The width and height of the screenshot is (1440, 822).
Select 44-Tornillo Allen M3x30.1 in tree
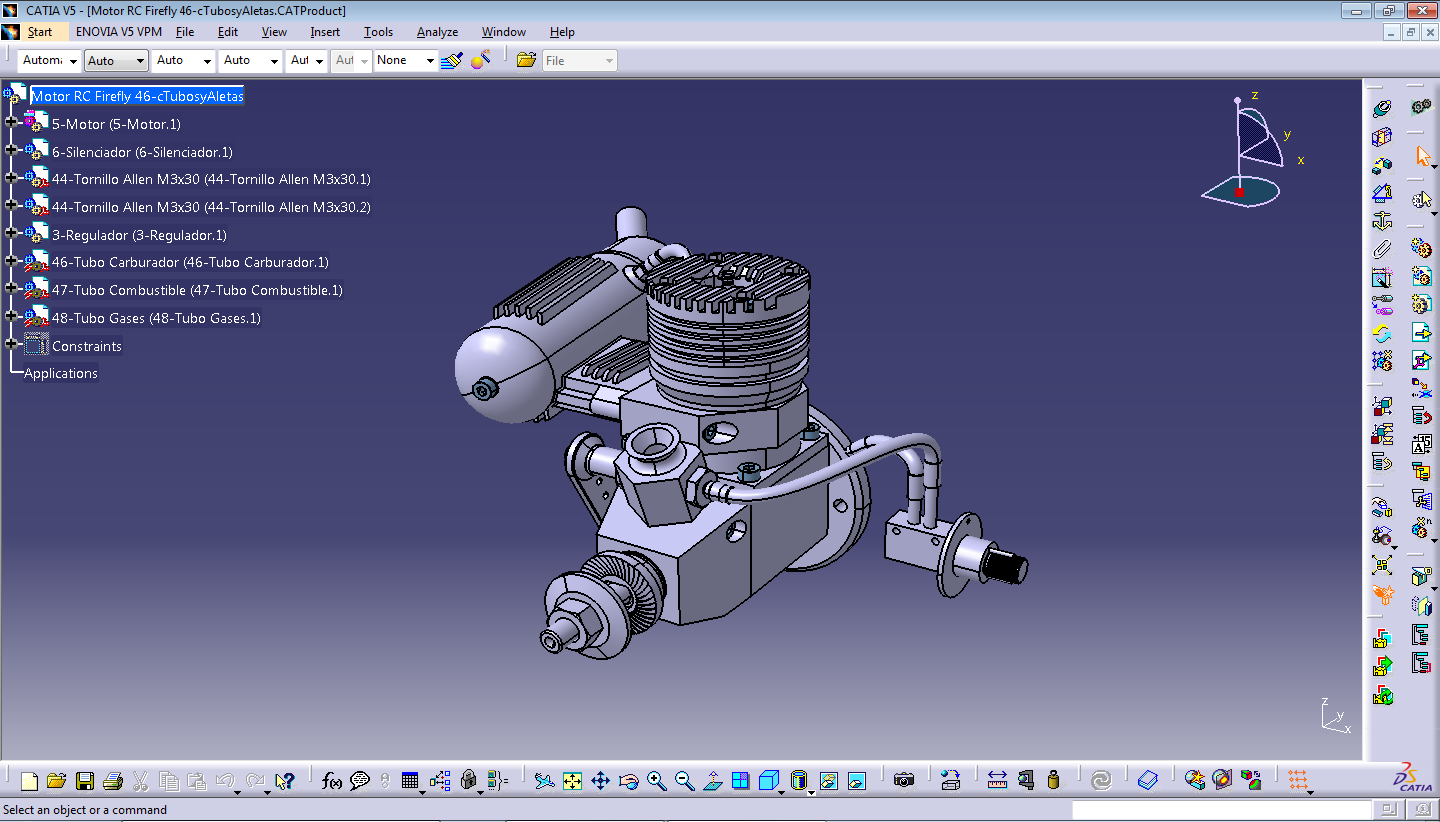(211, 179)
